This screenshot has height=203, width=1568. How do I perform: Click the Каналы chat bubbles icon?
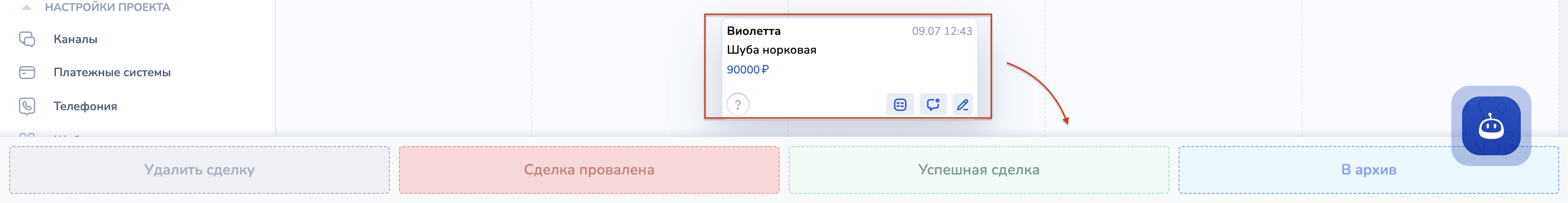pyautogui.click(x=27, y=39)
